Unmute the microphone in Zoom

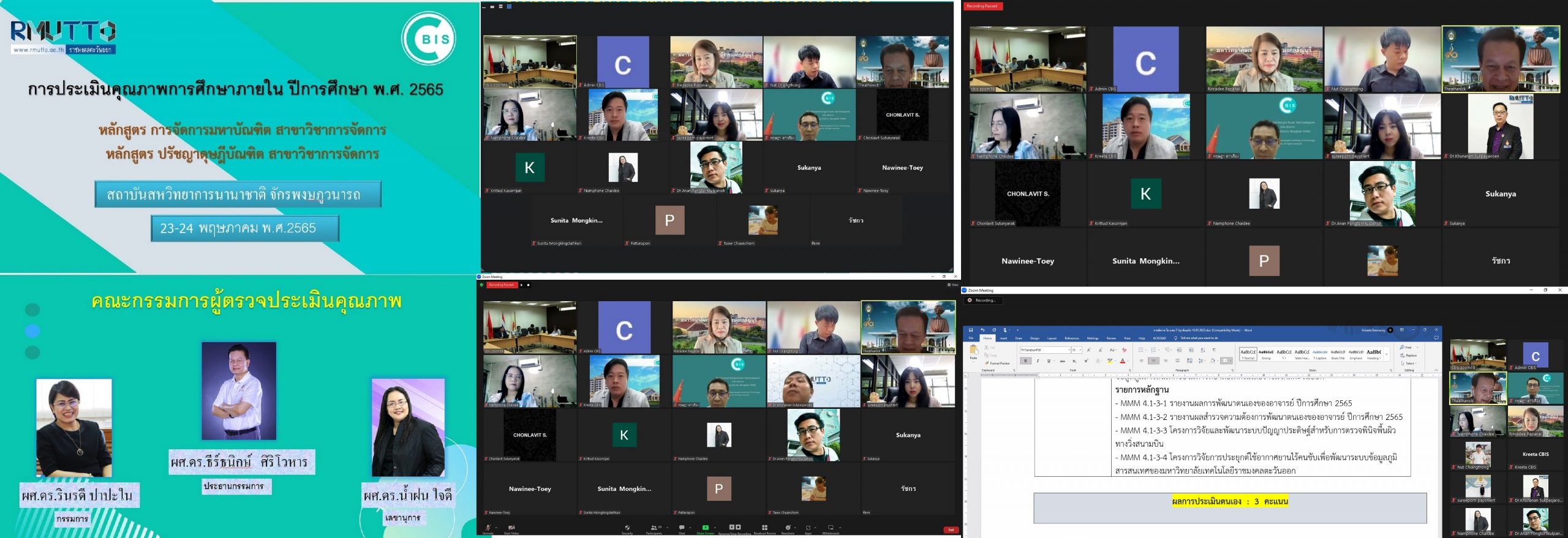pyautogui.click(x=488, y=528)
